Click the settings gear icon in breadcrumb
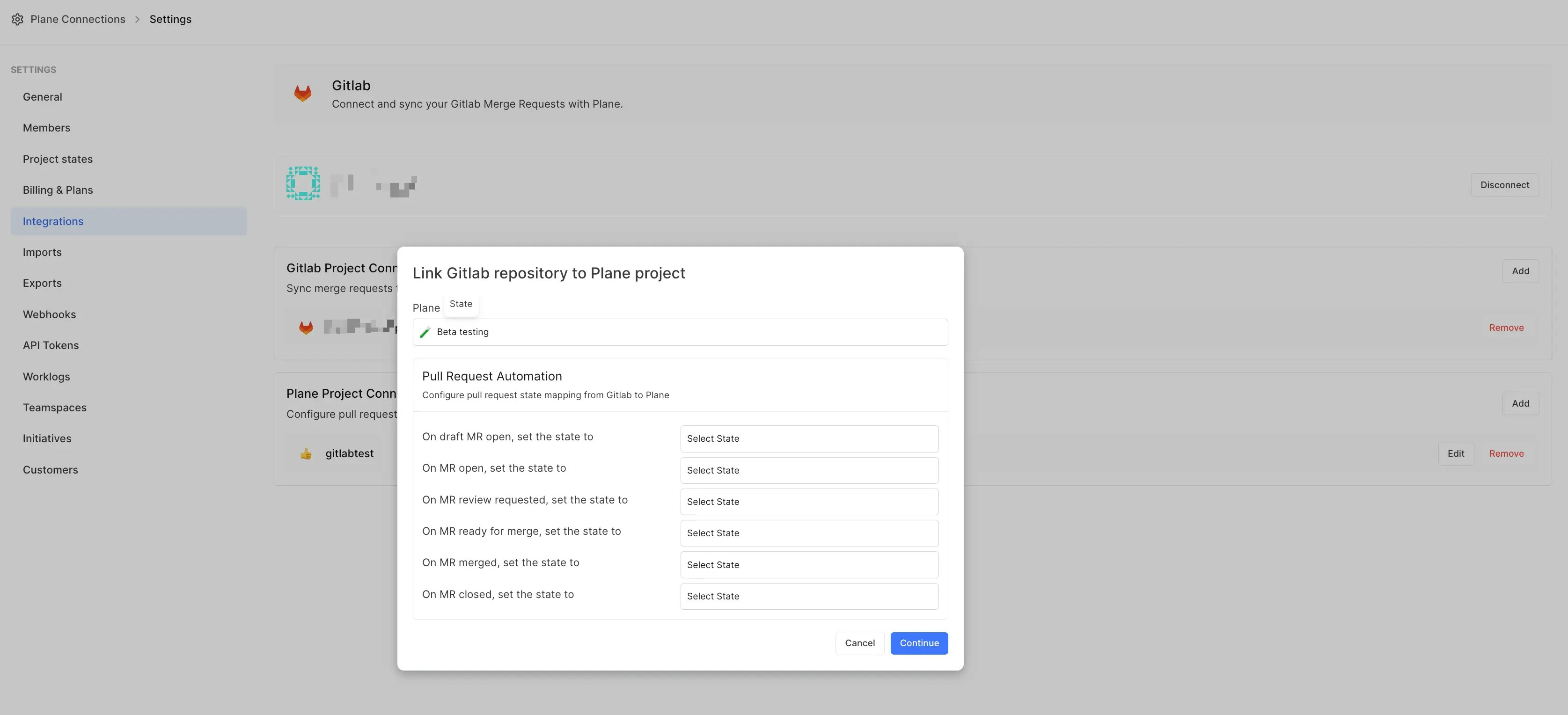The height and width of the screenshot is (715, 1568). (x=18, y=20)
